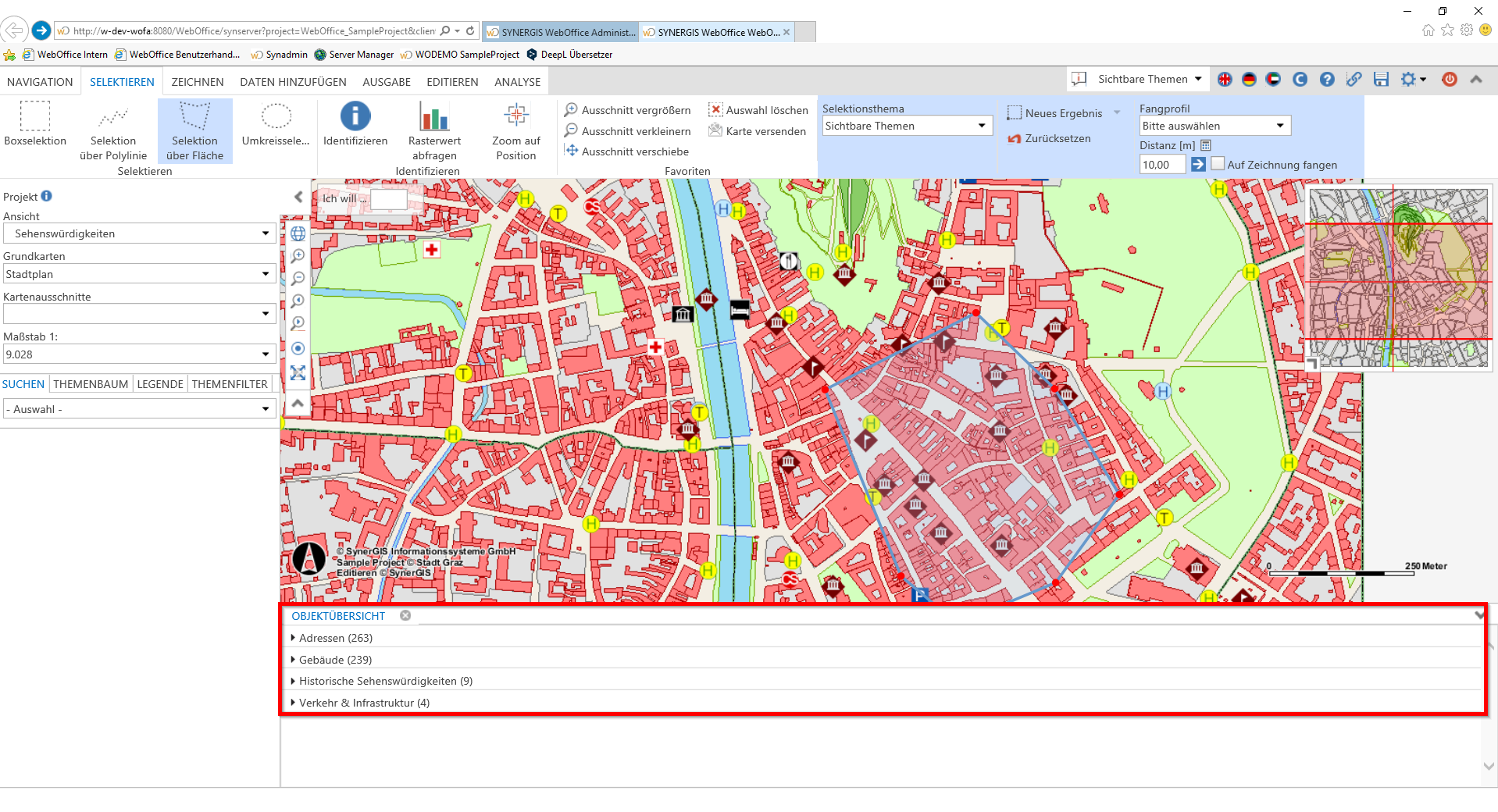Viewport: 1498px width, 812px height.
Task: Click the save diskette icon in toolbar
Action: pos(1381,79)
